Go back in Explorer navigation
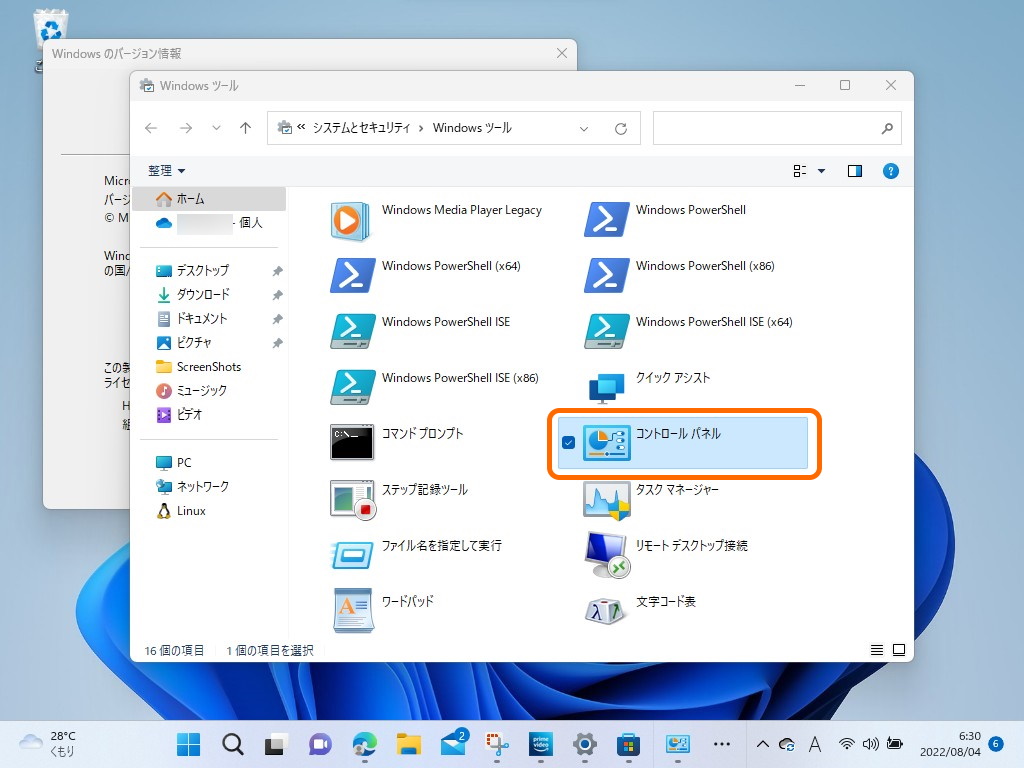Image resolution: width=1024 pixels, height=768 pixels. click(x=151, y=128)
